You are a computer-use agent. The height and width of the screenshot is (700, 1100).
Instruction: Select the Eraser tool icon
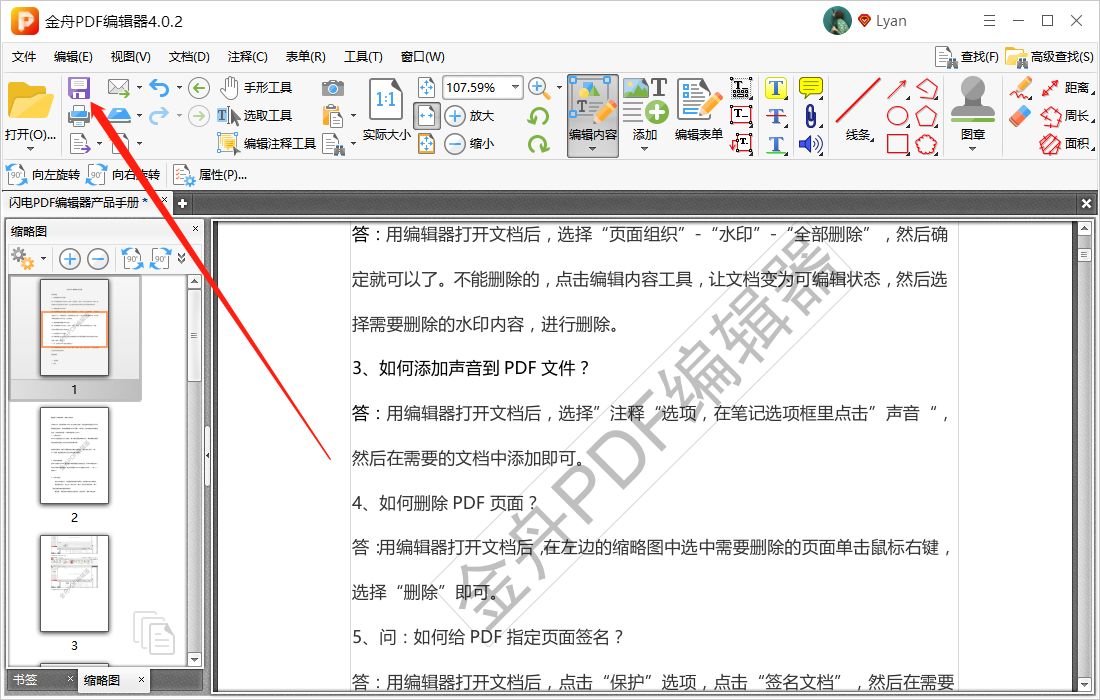[x=1021, y=116]
